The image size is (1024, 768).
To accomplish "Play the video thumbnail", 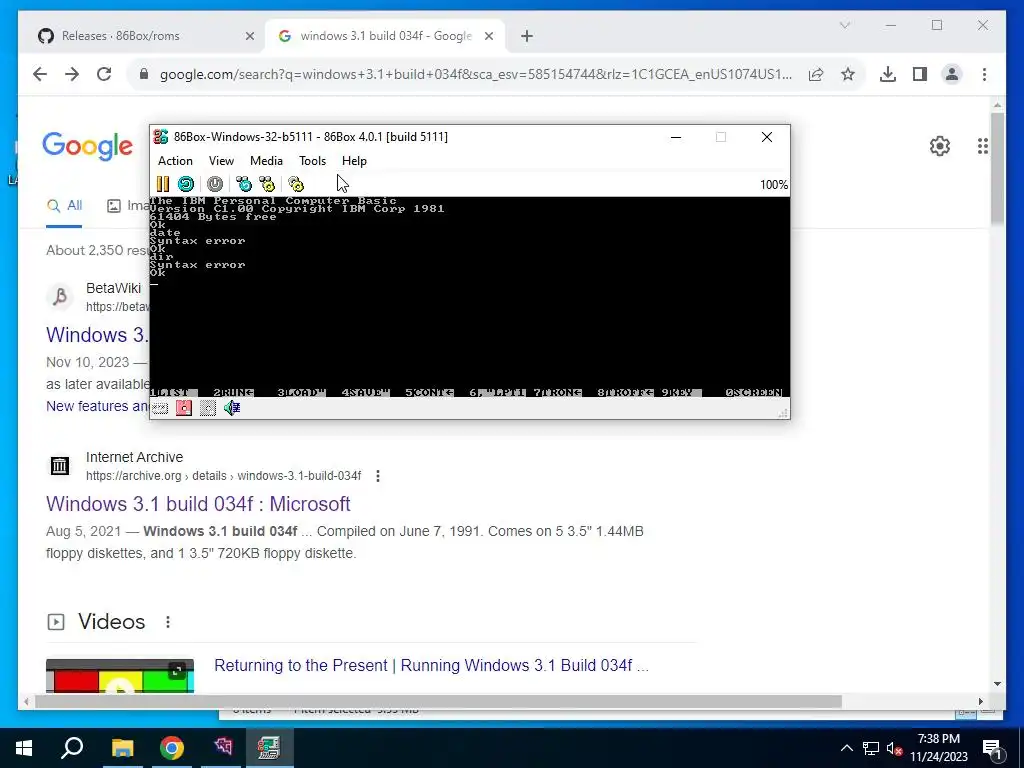I will coord(120,677).
